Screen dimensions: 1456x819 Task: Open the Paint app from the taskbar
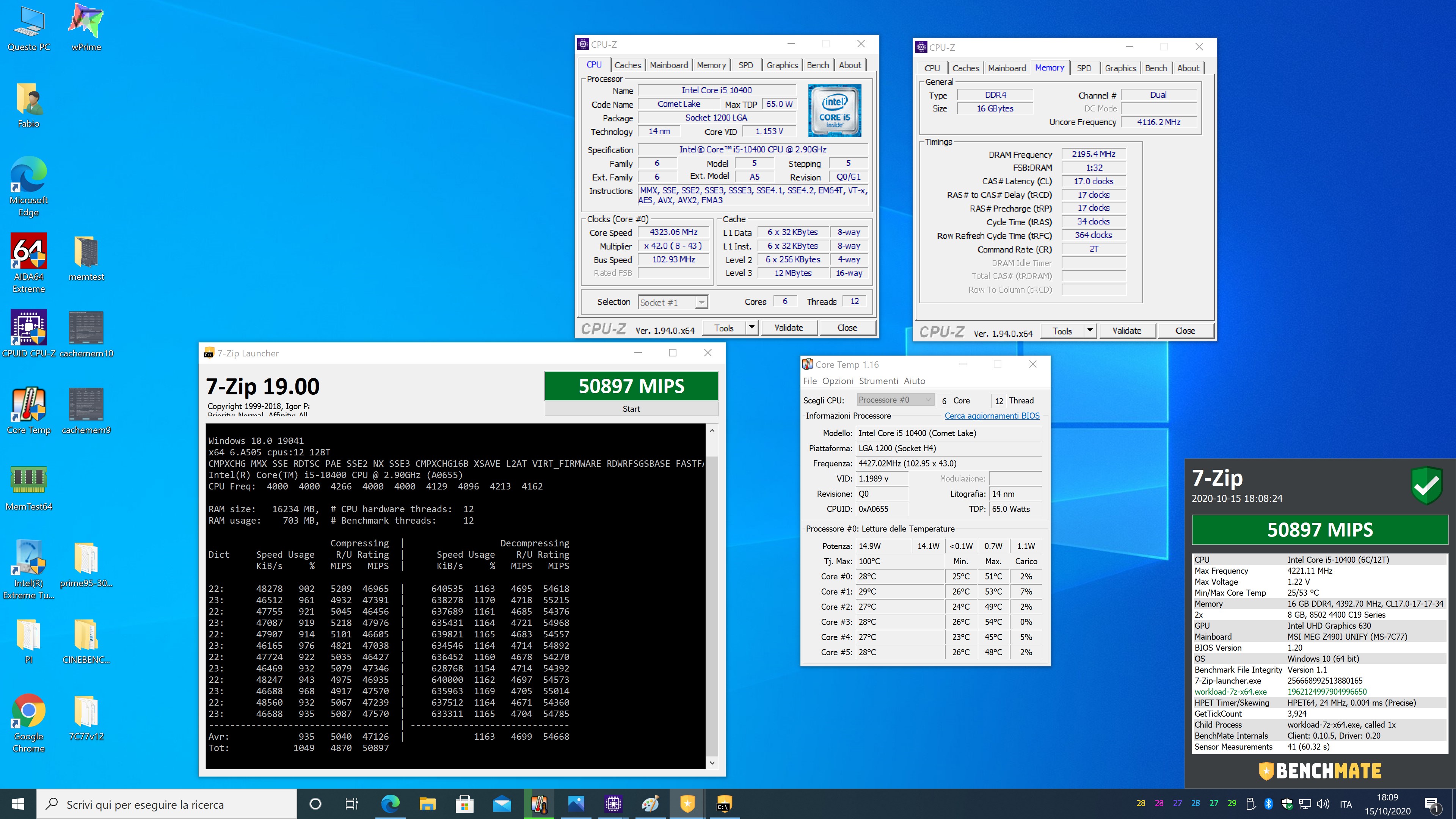pos(650,804)
